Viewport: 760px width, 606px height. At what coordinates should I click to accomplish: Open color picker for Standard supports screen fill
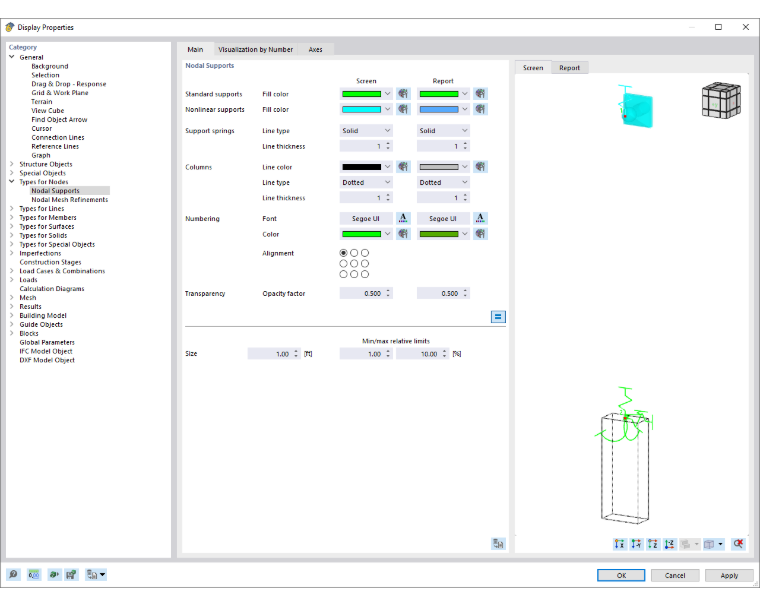tap(403, 94)
